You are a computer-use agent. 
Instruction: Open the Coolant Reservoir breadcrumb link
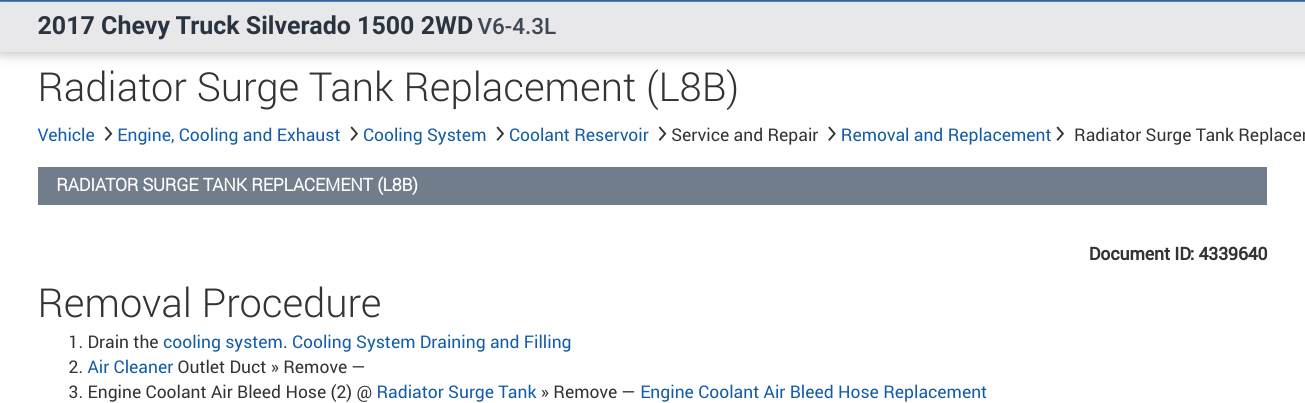[x=579, y=135]
